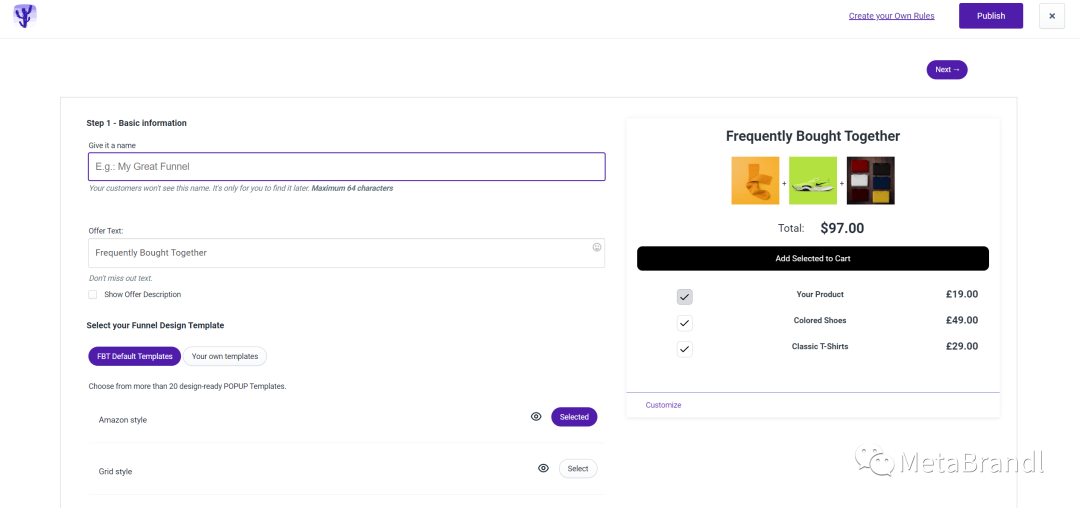1080x508 pixels.
Task: Preview the Grid style template
Action: pos(543,468)
